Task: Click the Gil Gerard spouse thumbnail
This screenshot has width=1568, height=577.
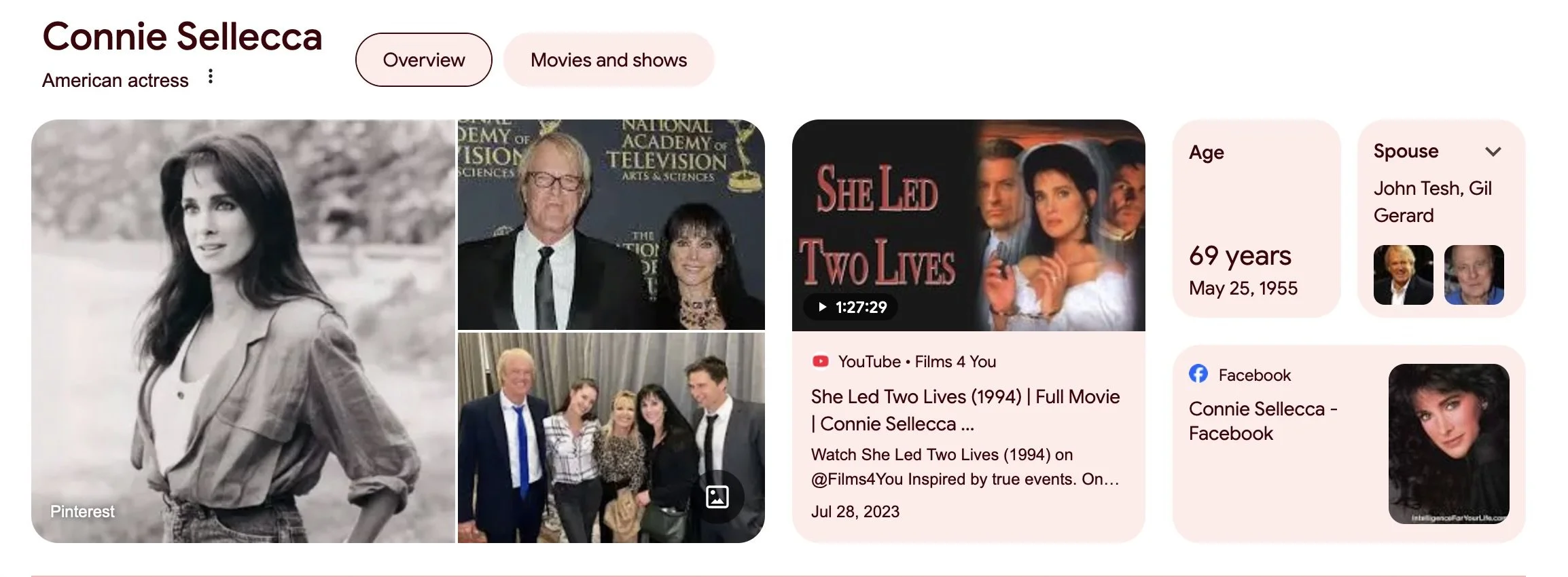Action: (x=1474, y=275)
